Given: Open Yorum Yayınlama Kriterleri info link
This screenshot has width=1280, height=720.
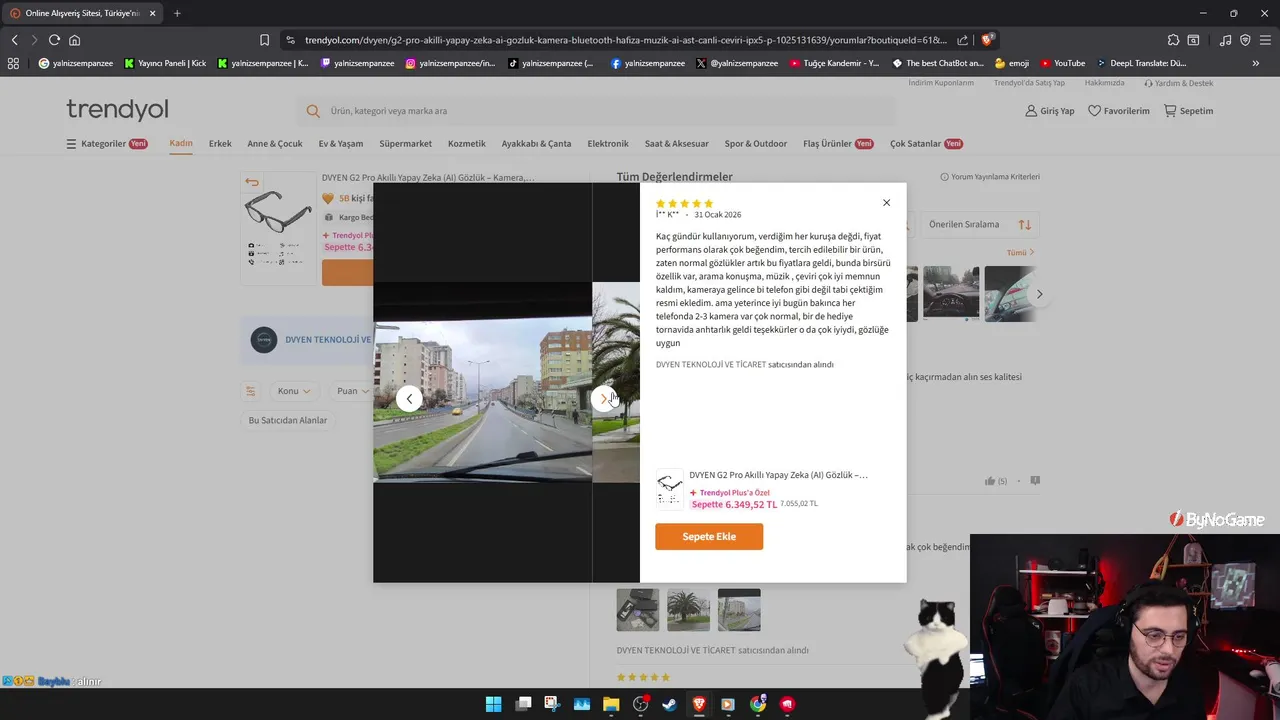Looking at the screenshot, I should [990, 177].
